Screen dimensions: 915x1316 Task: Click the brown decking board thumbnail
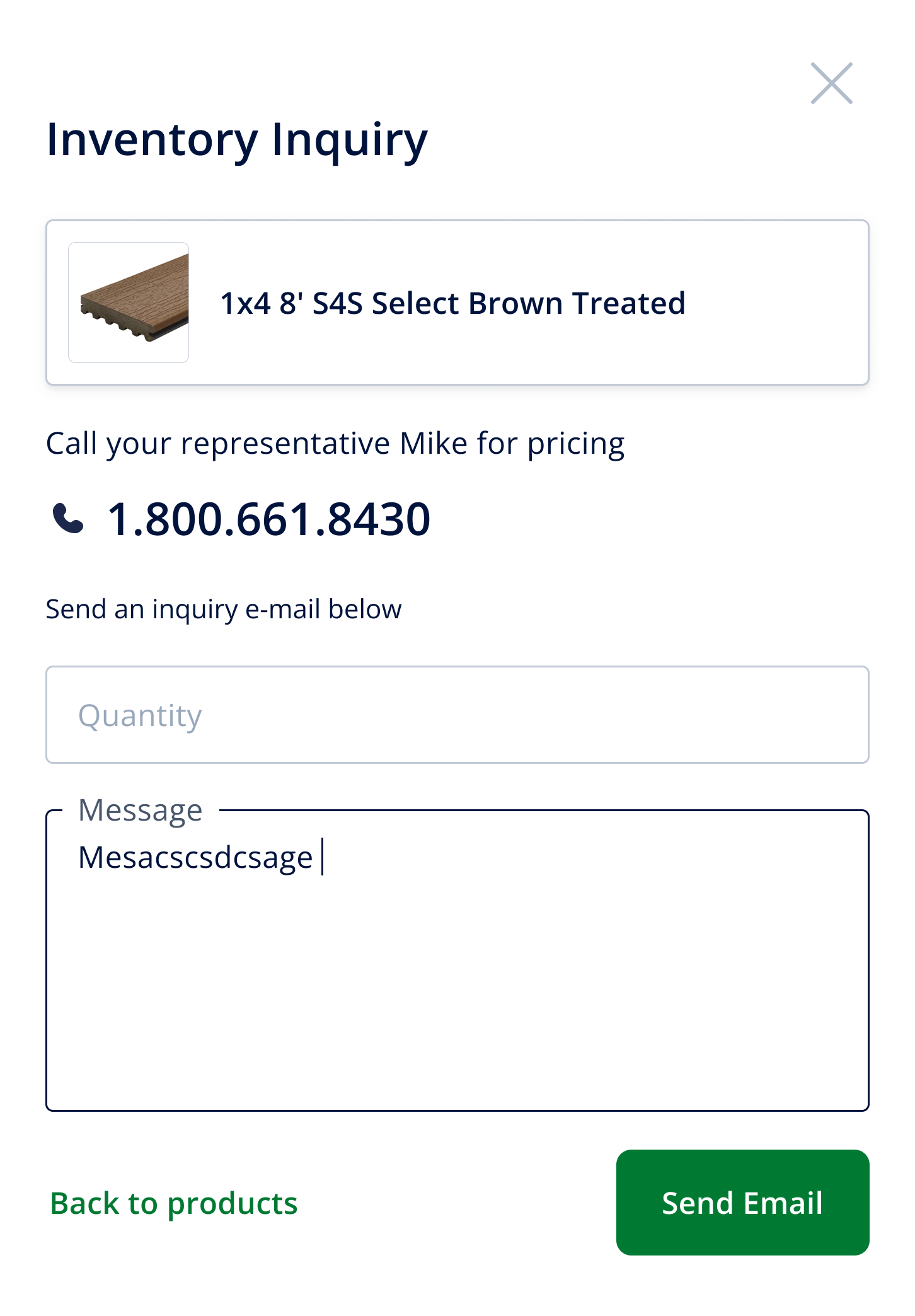click(129, 303)
